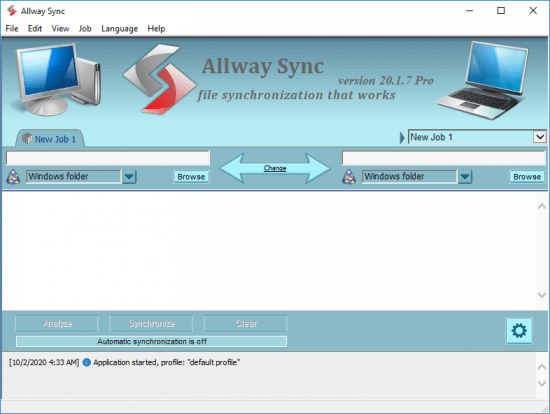The height and width of the screenshot is (414, 550).
Task: Click the log timestamp [10/2/2020 4:33 AM]
Action: (44, 362)
